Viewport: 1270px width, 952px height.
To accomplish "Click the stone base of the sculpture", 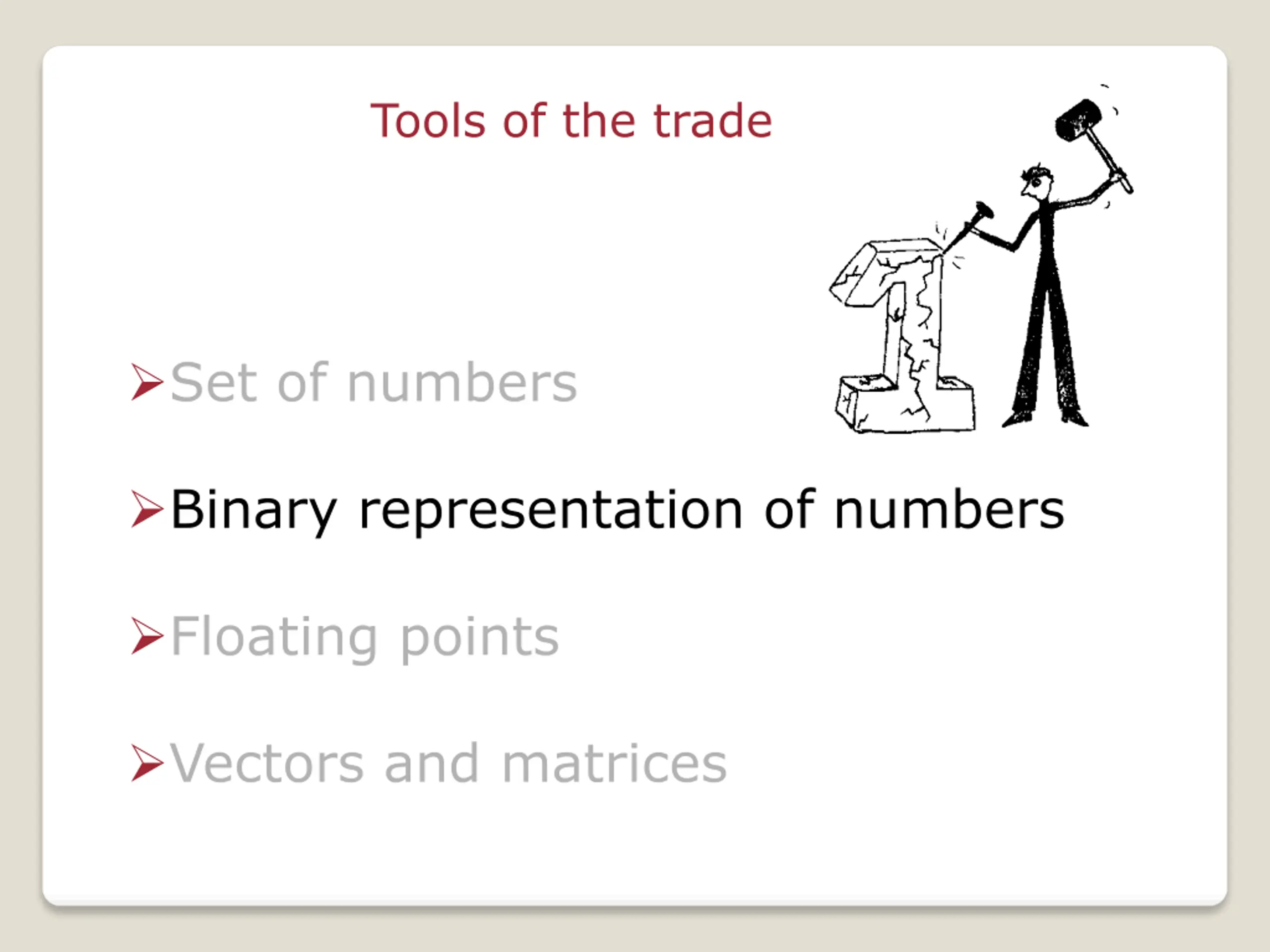I will [905, 405].
